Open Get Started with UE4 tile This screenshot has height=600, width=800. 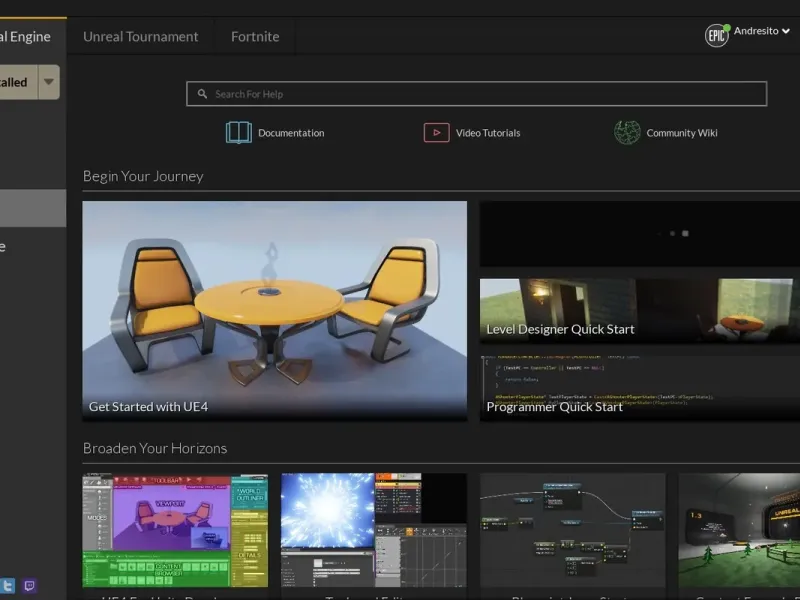(x=274, y=311)
